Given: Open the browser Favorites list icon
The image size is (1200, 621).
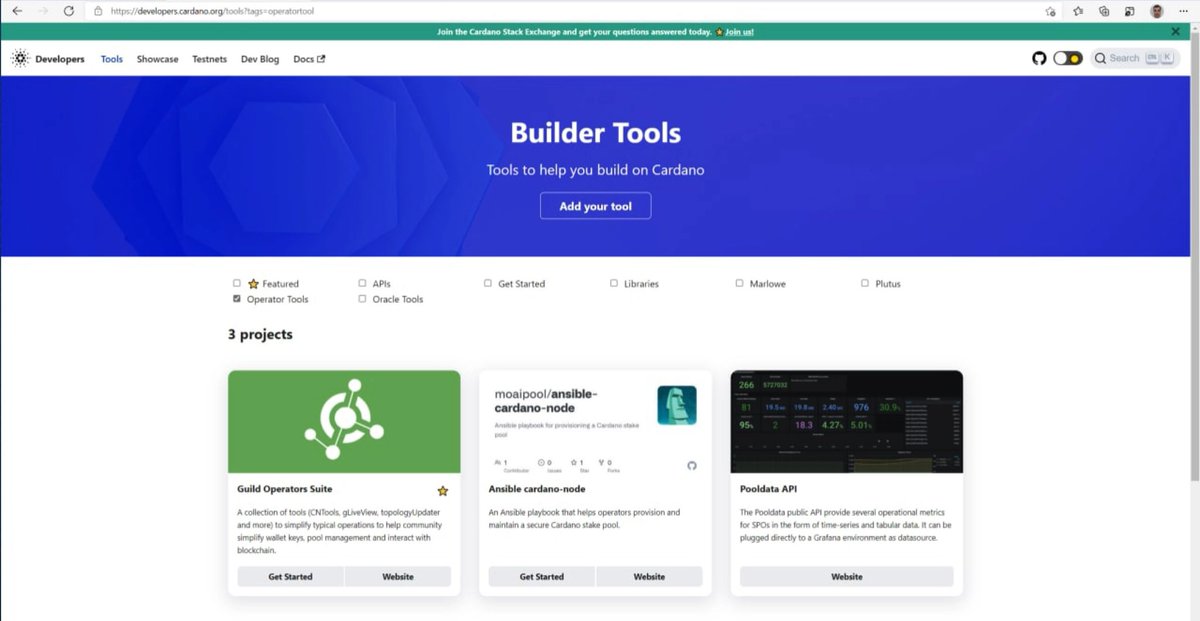Looking at the screenshot, I should (1078, 11).
